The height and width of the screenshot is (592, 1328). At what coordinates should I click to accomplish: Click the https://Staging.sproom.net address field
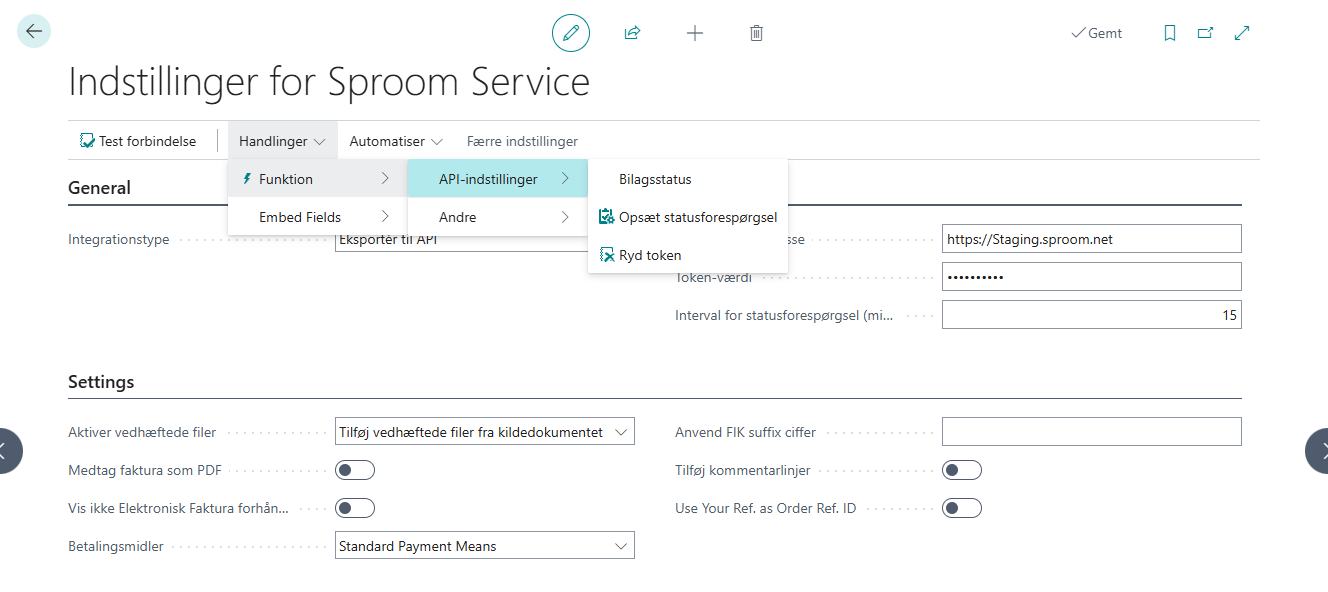[x=1092, y=239]
